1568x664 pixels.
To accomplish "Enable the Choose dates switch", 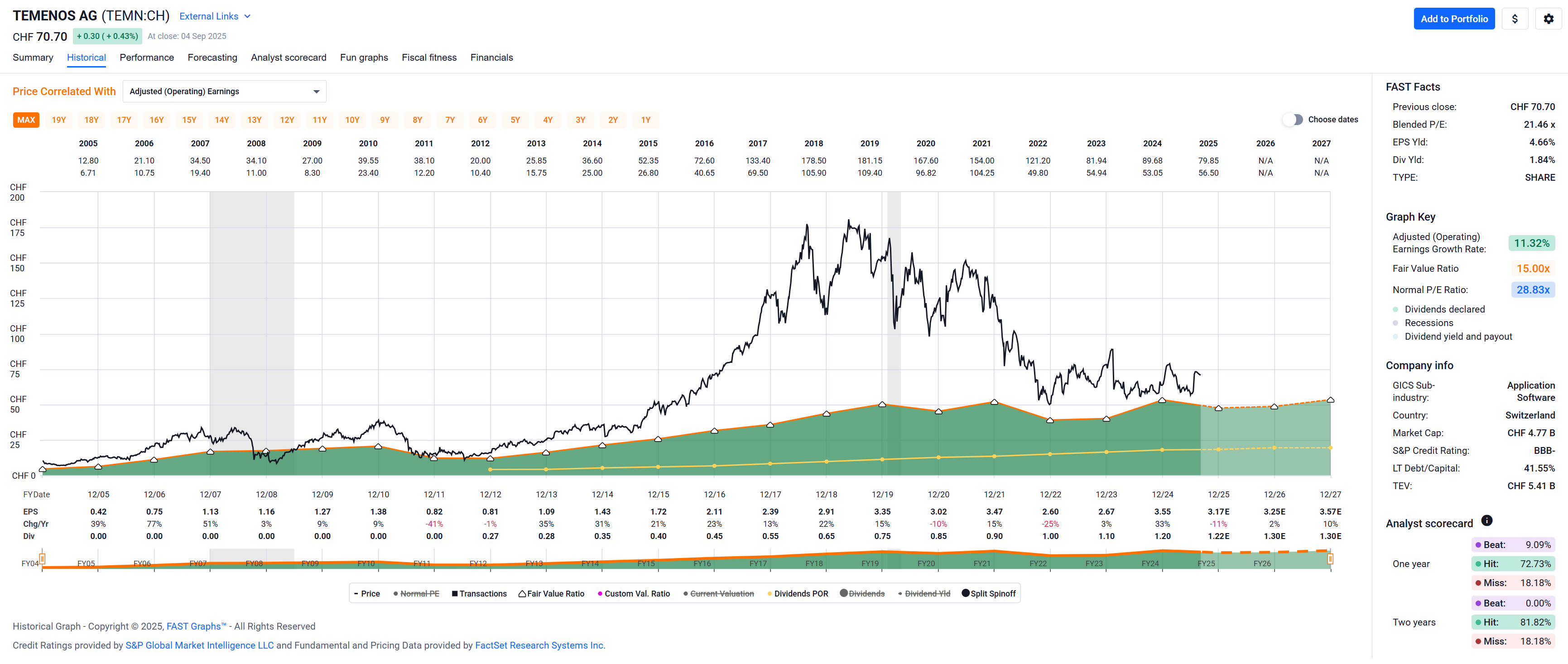I will tap(1292, 120).
